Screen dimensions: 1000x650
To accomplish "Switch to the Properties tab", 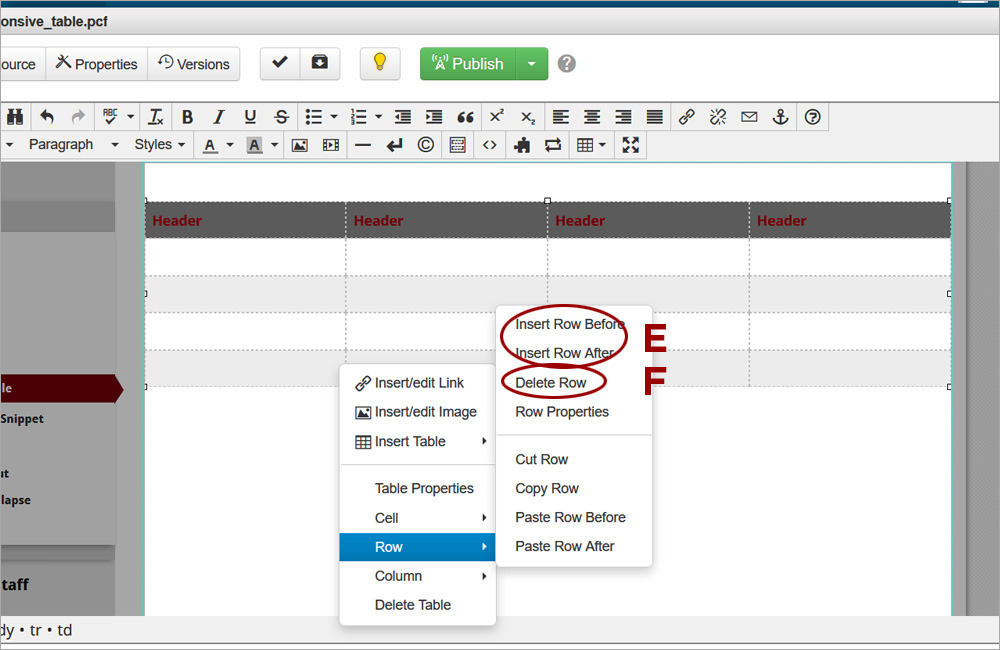I will coord(96,63).
